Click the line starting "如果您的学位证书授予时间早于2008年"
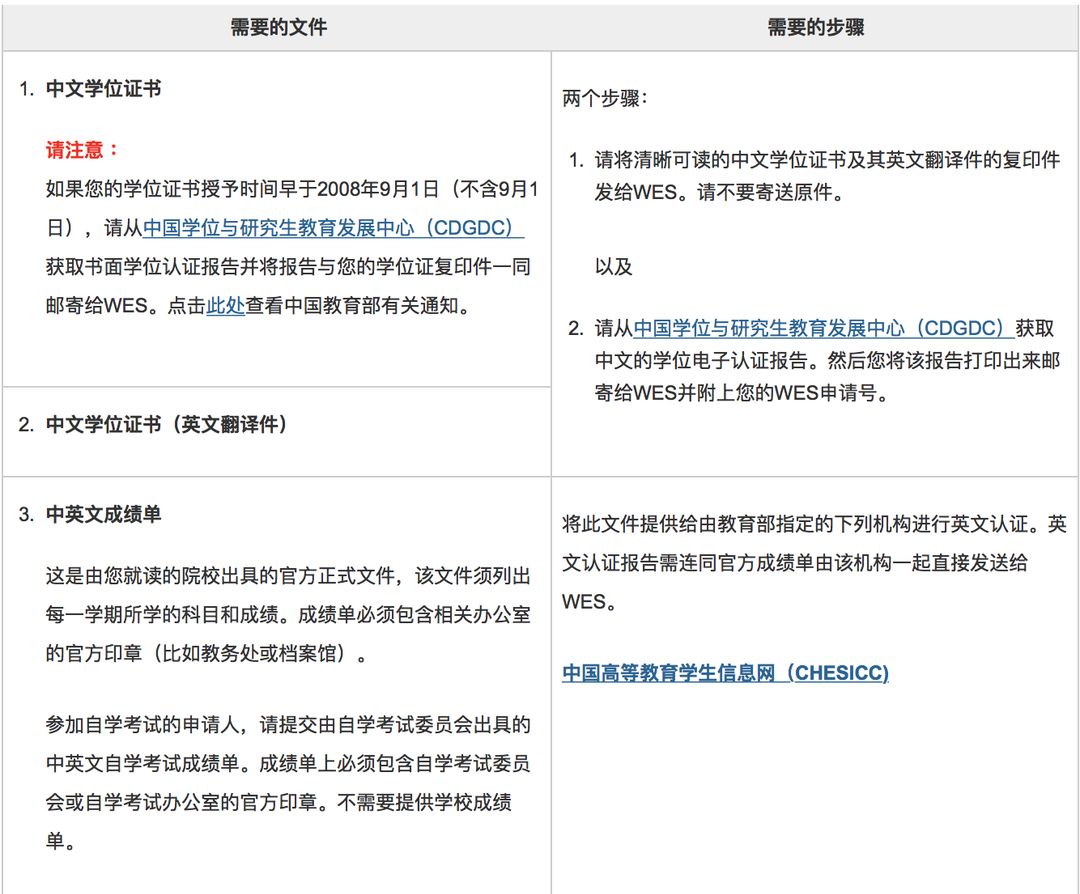The image size is (1080, 894). click(x=292, y=189)
